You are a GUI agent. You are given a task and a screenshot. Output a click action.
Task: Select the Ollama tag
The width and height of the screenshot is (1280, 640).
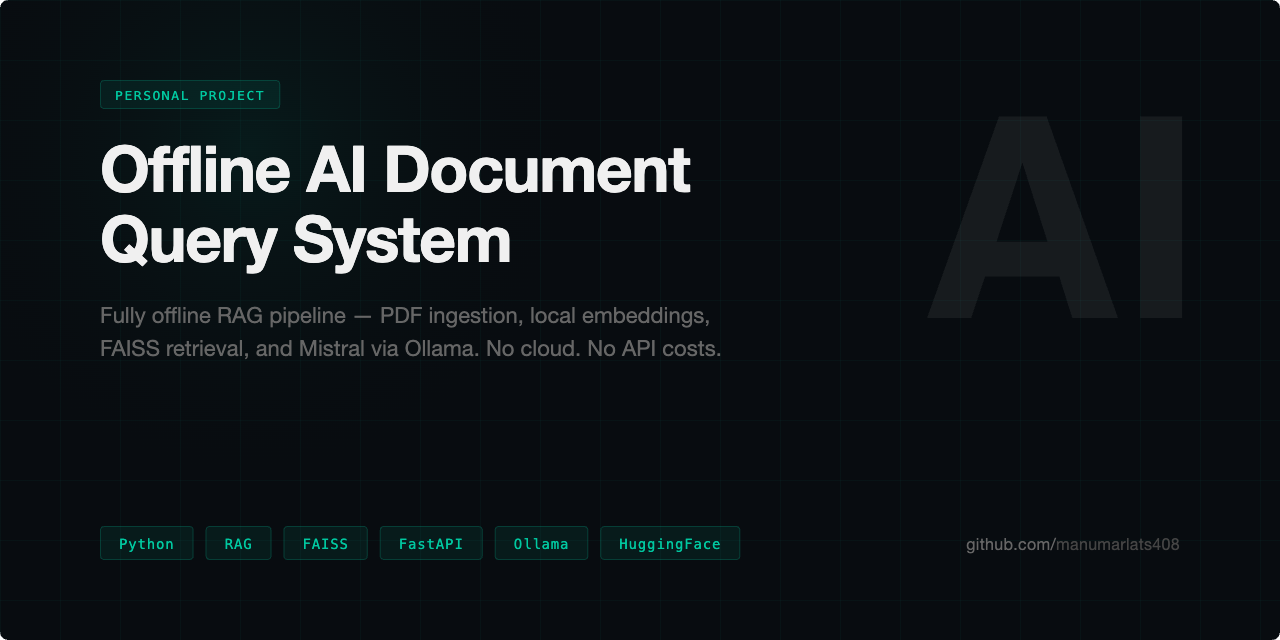pyautogui.click(x=541, y=543)
